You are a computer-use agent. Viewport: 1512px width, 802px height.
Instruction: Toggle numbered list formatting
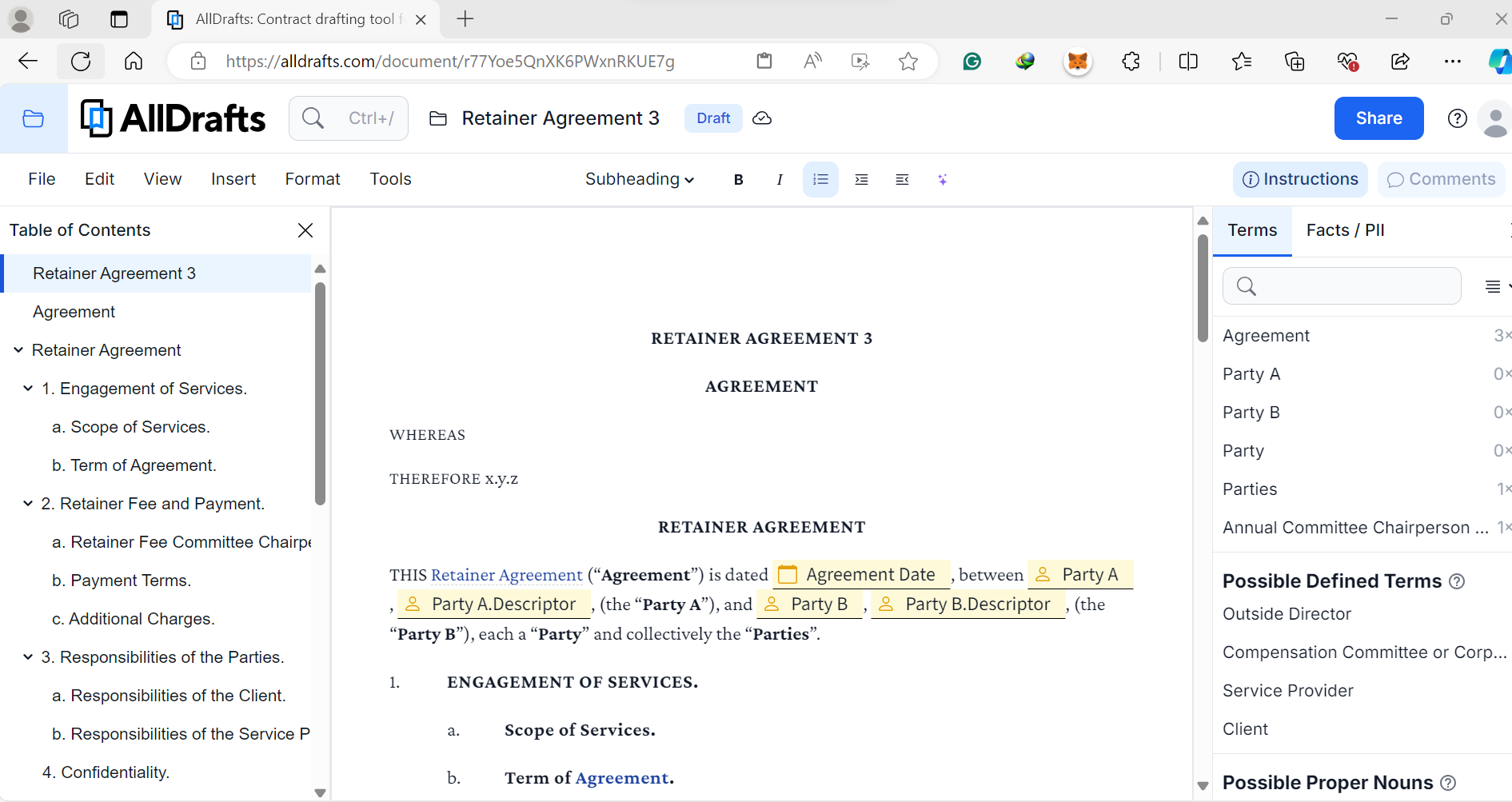coord(820,180)
